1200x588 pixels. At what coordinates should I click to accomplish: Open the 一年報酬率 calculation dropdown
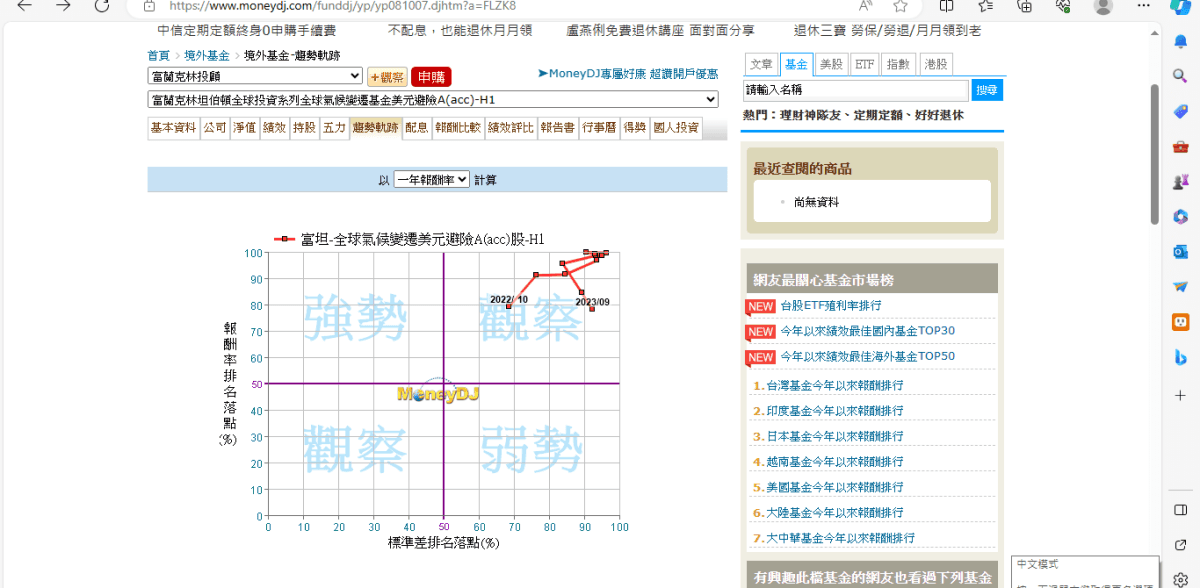(x=431, y=180)
